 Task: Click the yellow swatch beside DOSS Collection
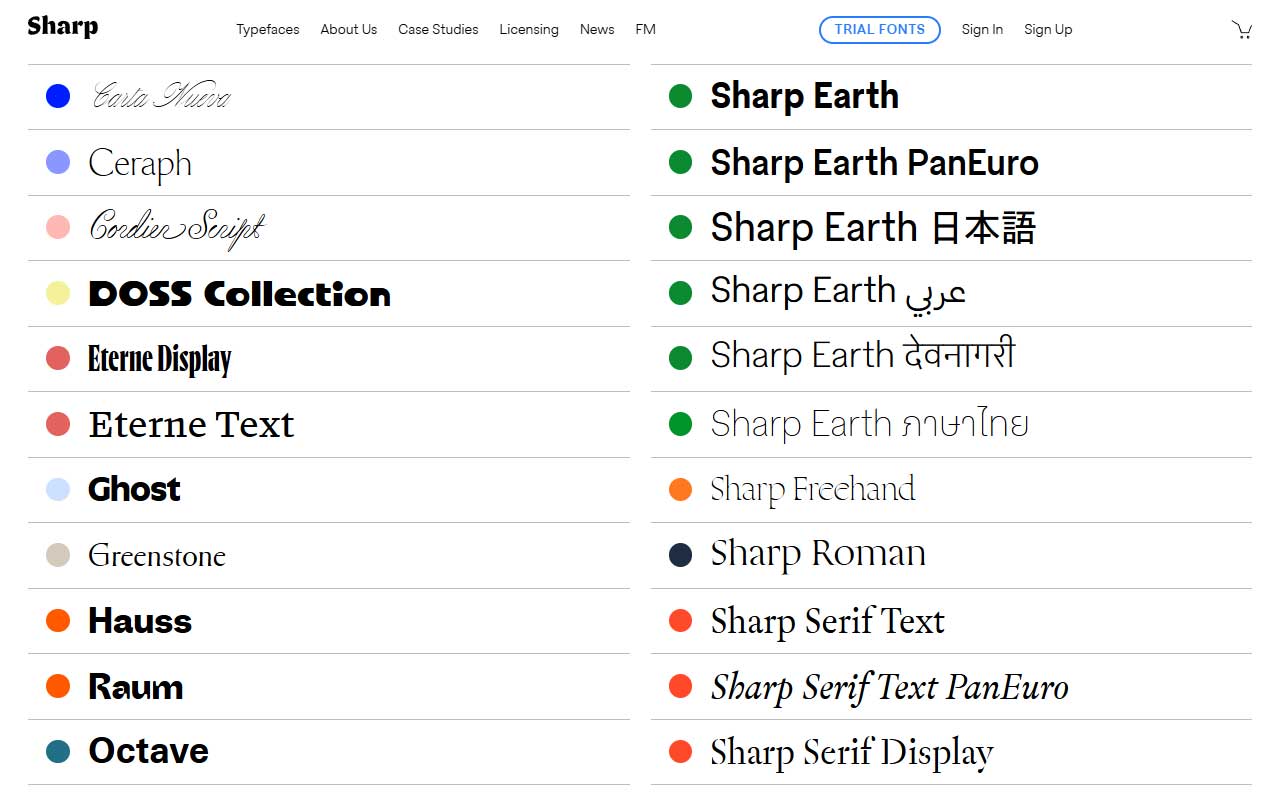pyautogui.click(x=58, y=293)
